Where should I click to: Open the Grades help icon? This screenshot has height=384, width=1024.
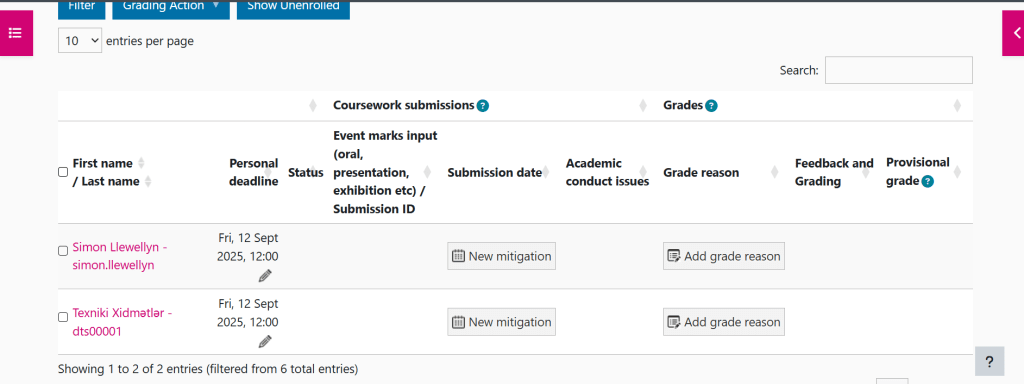(711, 105)
